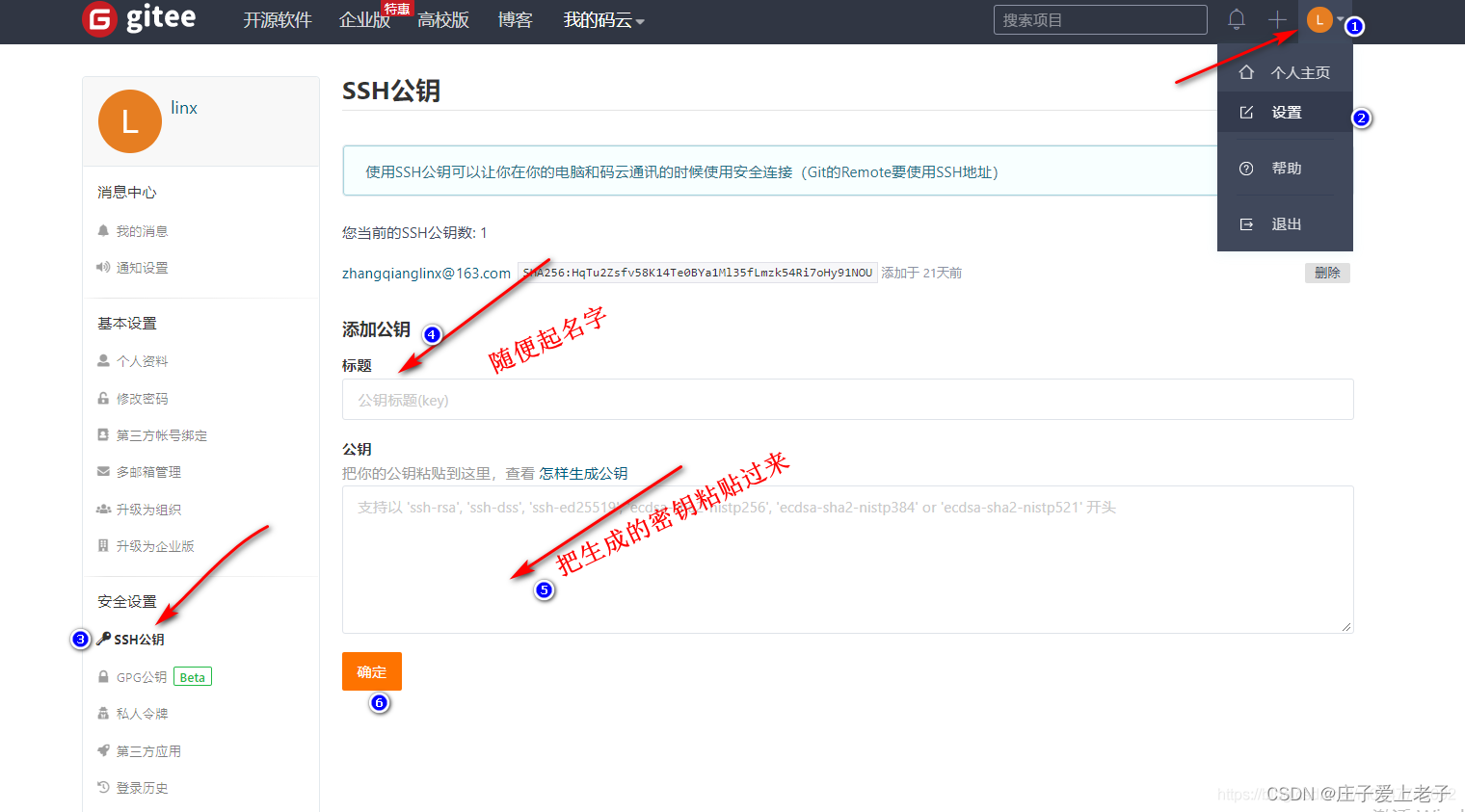Focus the public key textarea
The height and width of the screenshot is (812, 1465).
click(847, 560)
